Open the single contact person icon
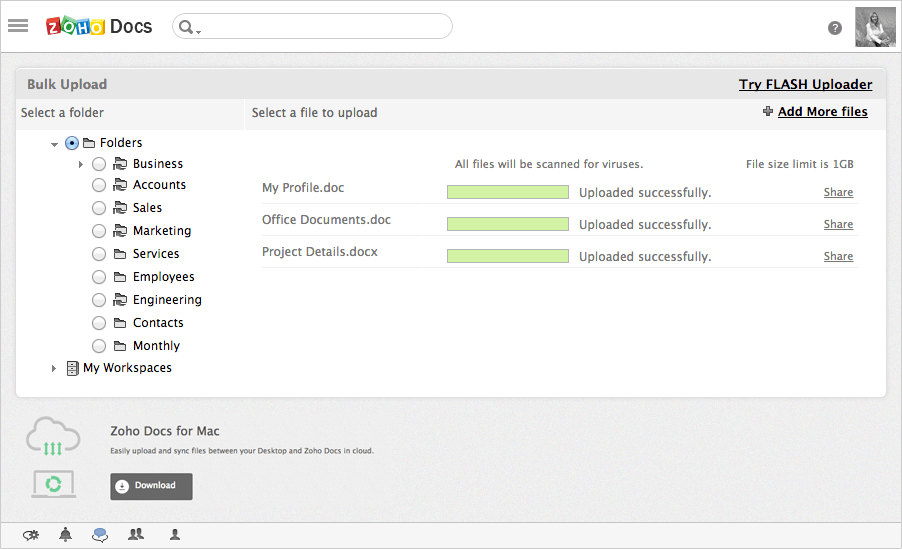The height and width of the screenshot is (549, 902). click(x=175, y=535)
